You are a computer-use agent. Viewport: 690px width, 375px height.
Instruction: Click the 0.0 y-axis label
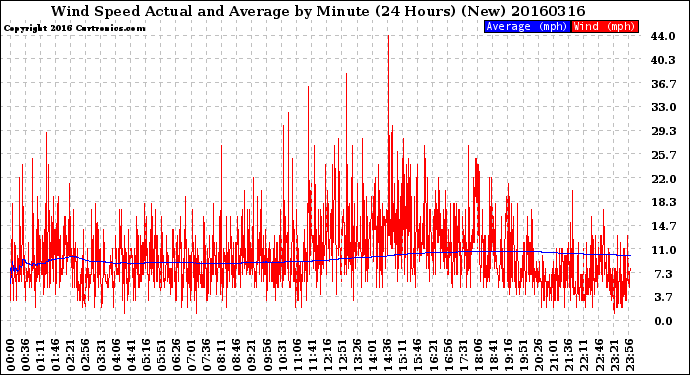pyautogui.click(x=663, y=321)
